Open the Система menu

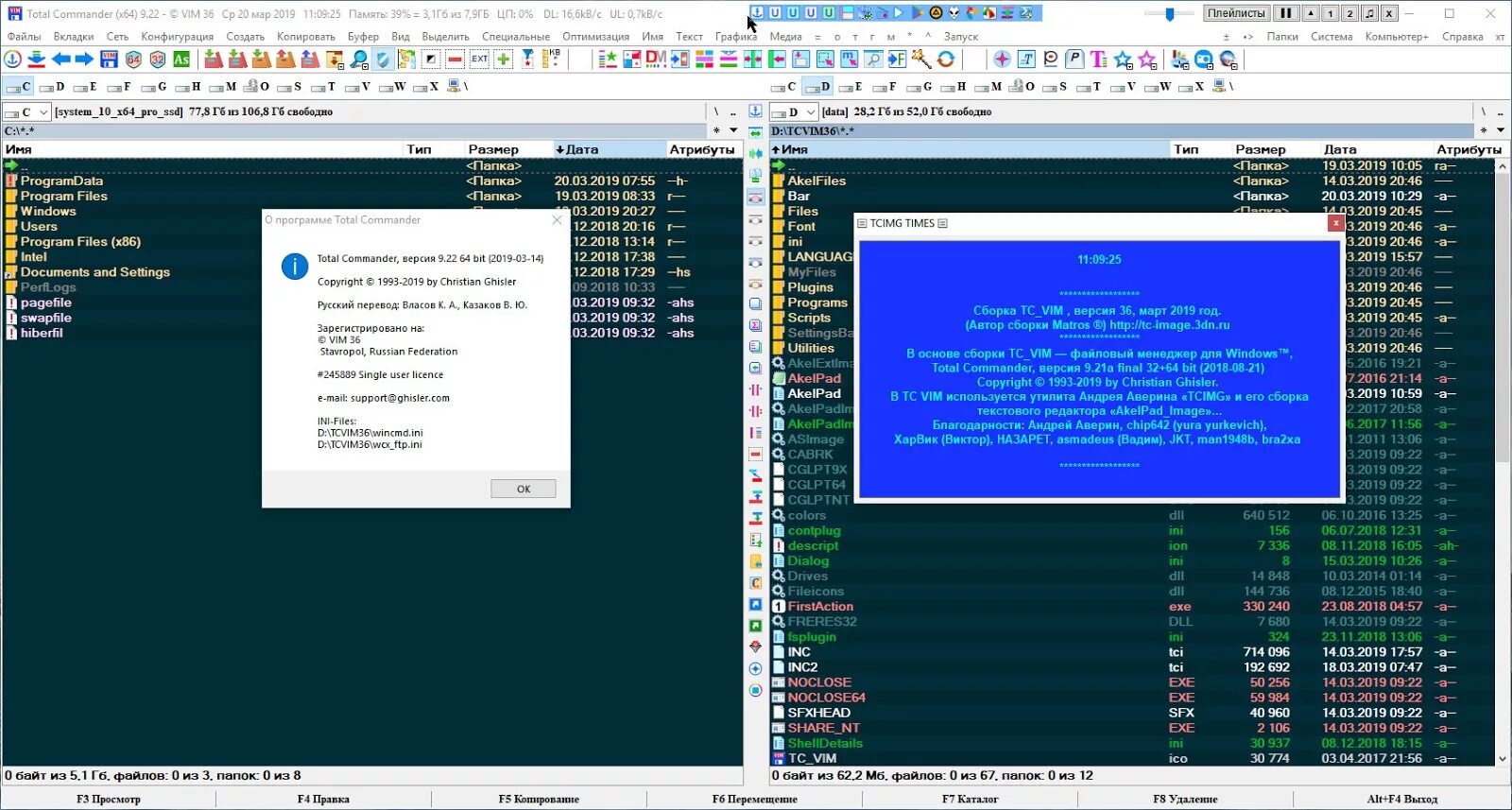1332,37
